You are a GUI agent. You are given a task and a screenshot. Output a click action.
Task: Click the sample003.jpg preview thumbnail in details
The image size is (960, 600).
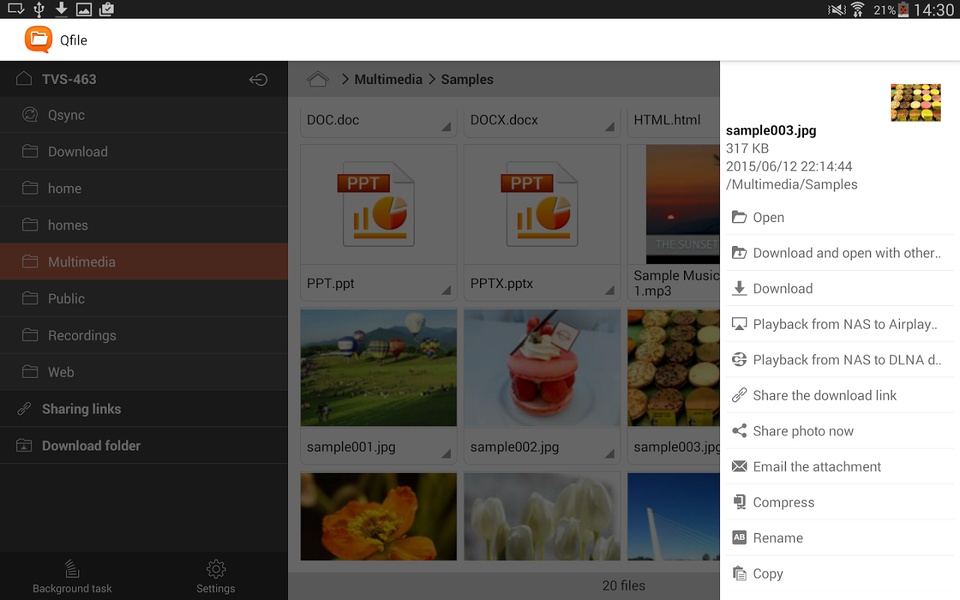915,103
